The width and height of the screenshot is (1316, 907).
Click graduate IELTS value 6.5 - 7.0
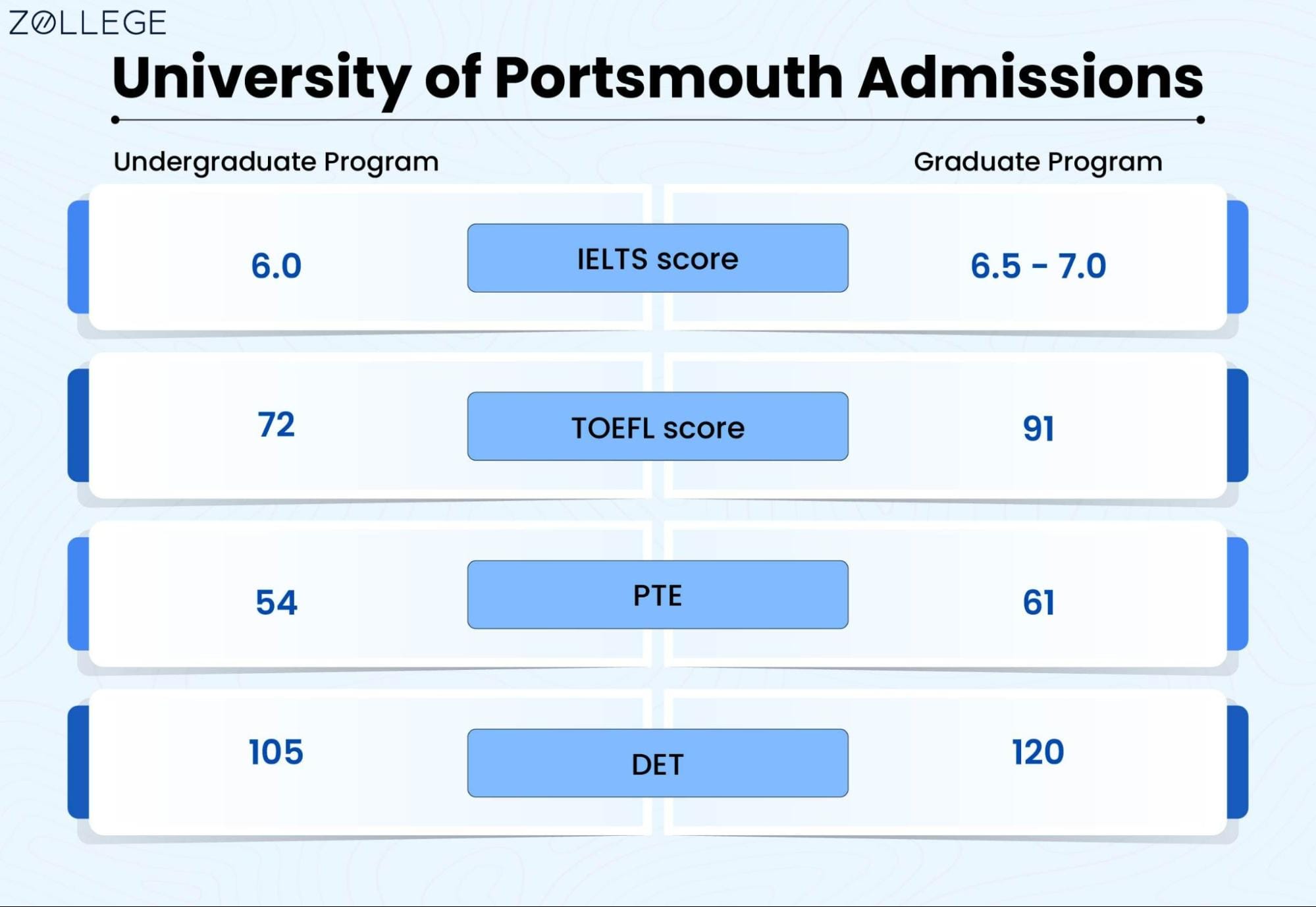coord(1038,266)
